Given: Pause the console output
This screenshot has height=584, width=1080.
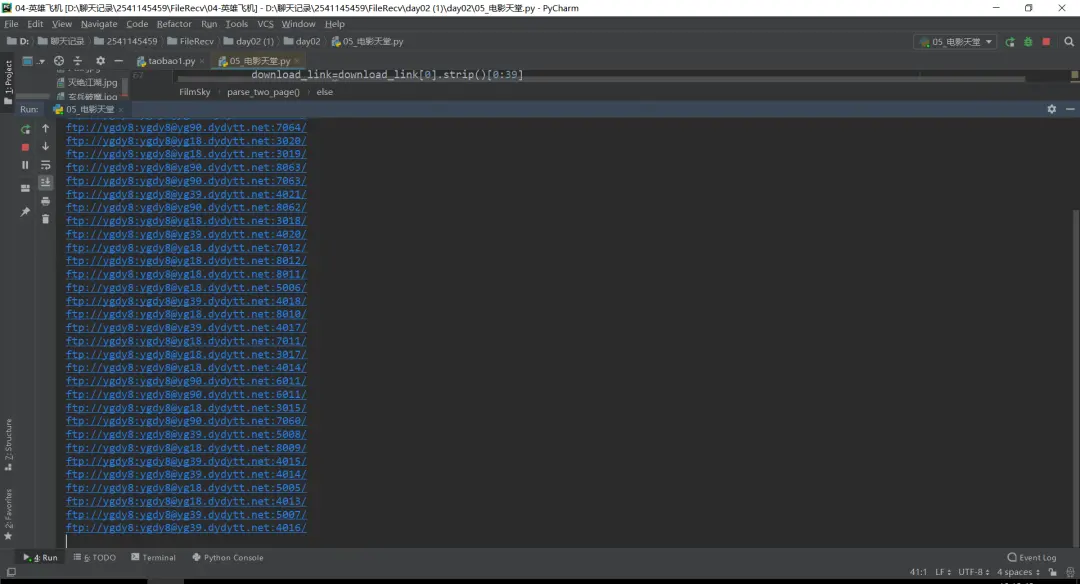Looking at the screenshot, I should tap(25, 165).
